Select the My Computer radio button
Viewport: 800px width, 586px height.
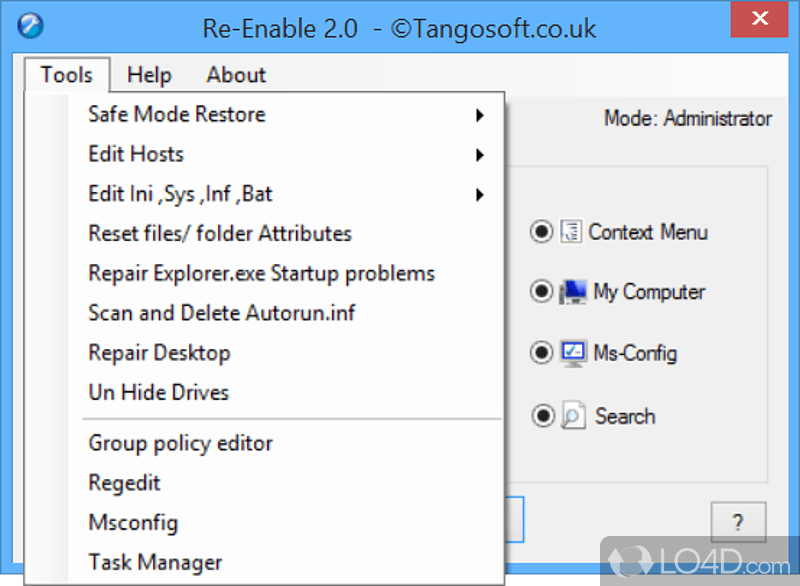[541, 292]
